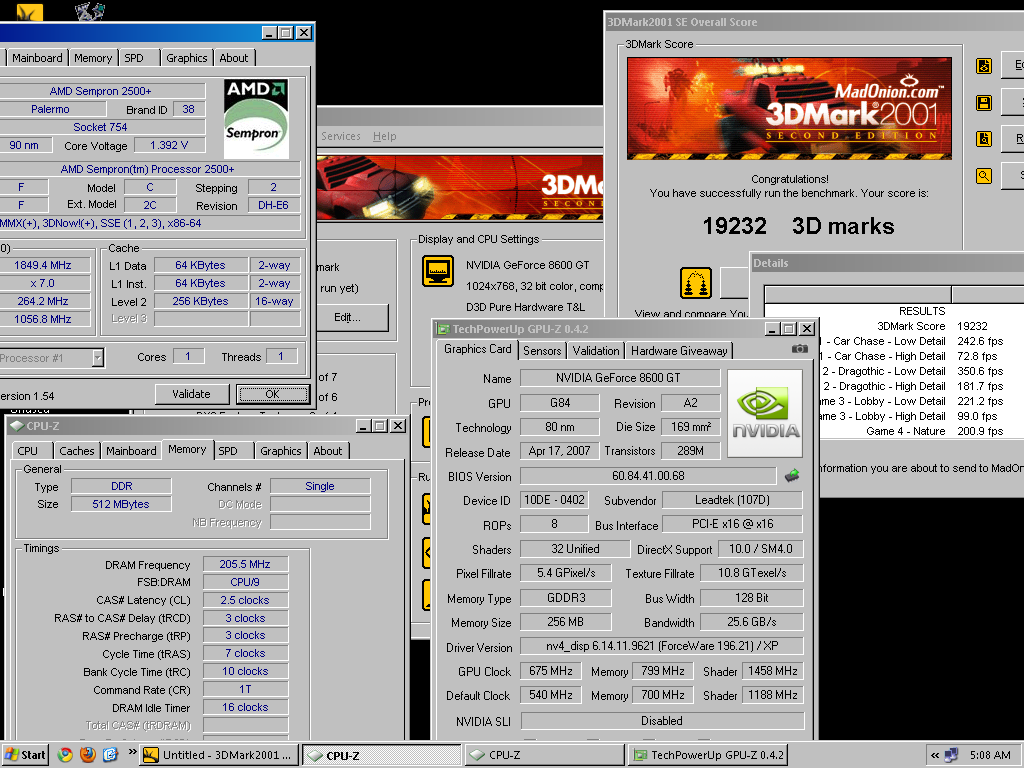Image resolution: width=1024 pixels, height=768 pixels.
Task: Click CPU name AMD Sempron 2500+
Action: coord(101,91)
